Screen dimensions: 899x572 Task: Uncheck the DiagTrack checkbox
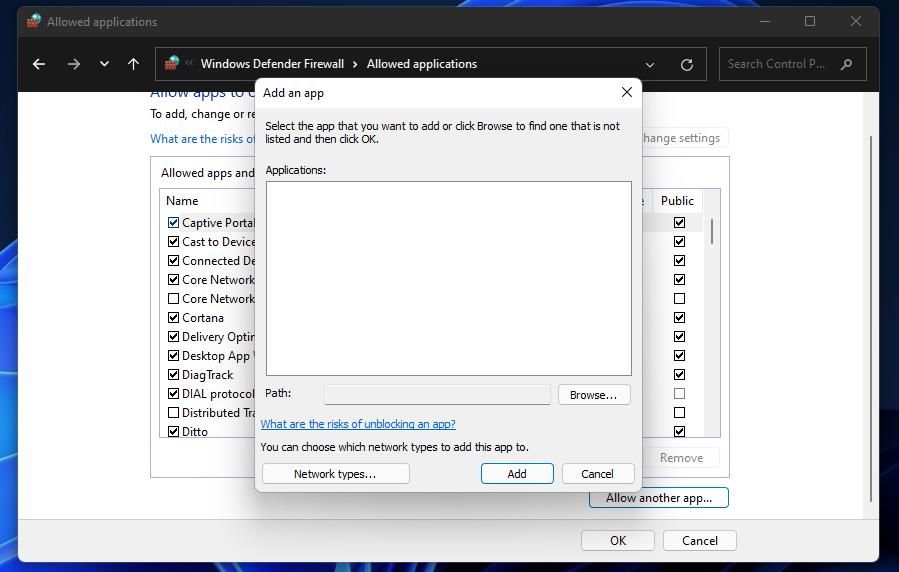point(173,374)
